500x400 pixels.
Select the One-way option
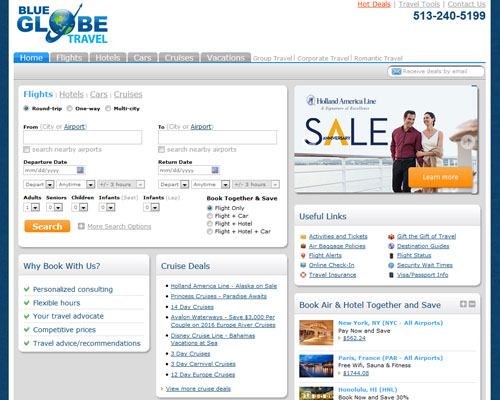(x=69, y=108)
